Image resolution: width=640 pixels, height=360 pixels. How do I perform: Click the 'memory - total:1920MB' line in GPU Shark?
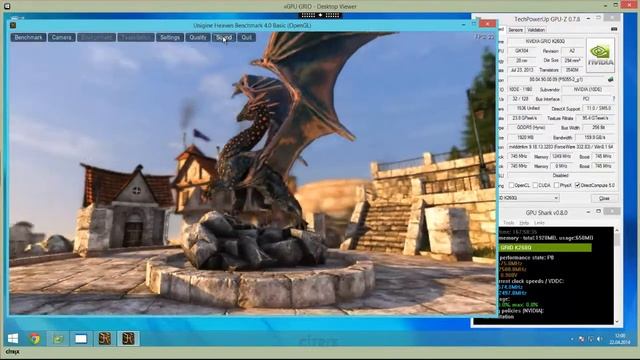click(x=547, y=238)
